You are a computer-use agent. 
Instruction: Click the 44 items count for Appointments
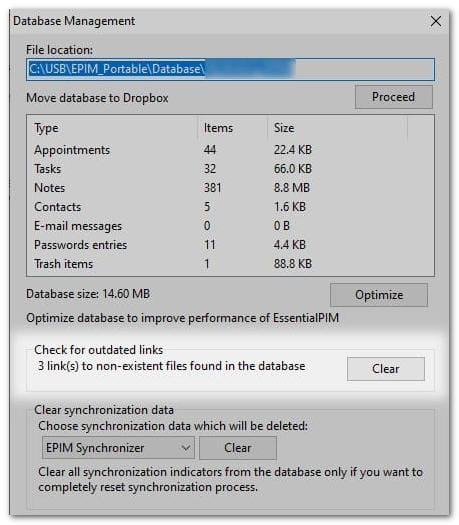click(210, 150)
